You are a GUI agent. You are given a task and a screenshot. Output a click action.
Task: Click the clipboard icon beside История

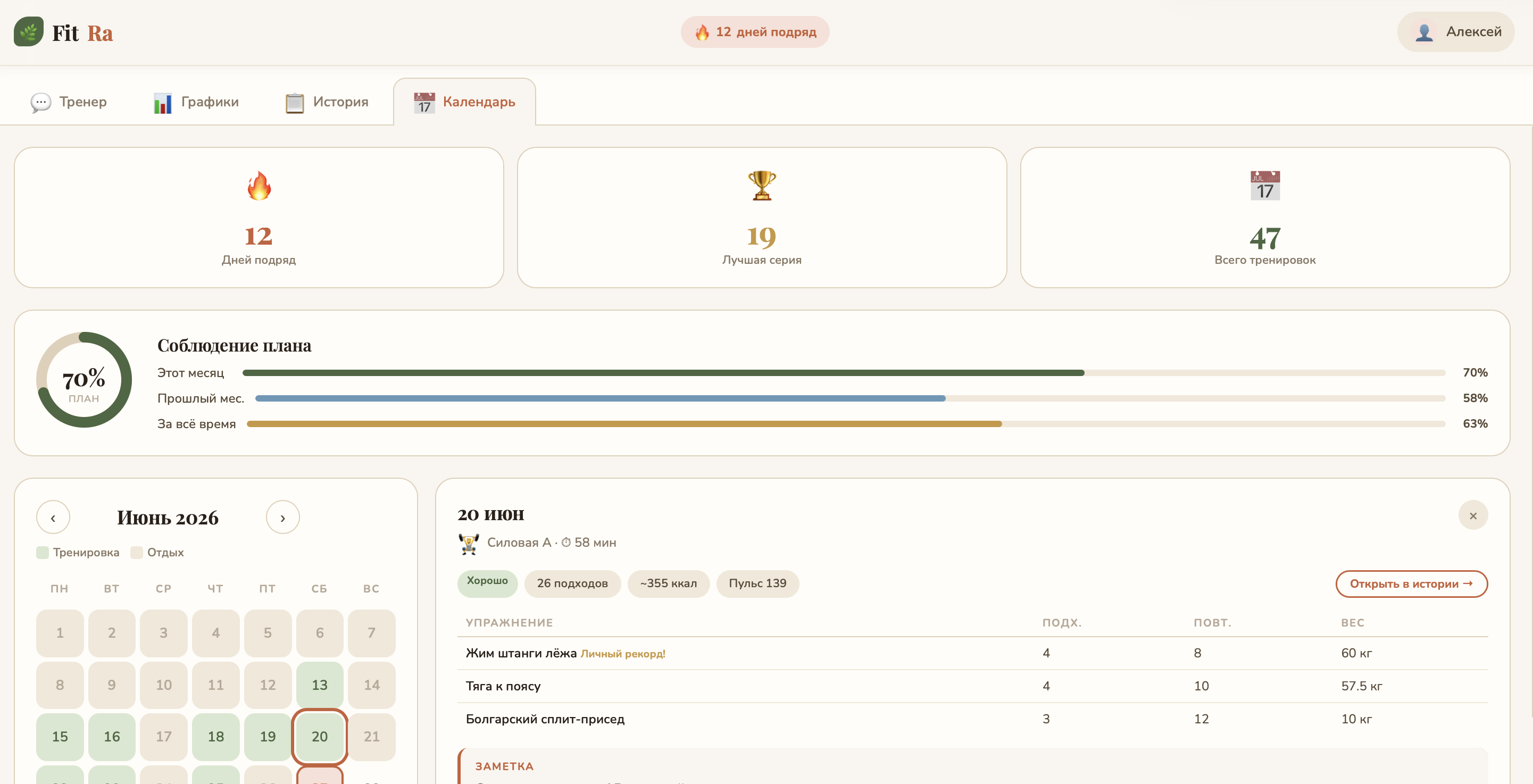pyautogui.click(x=295, y=103)
